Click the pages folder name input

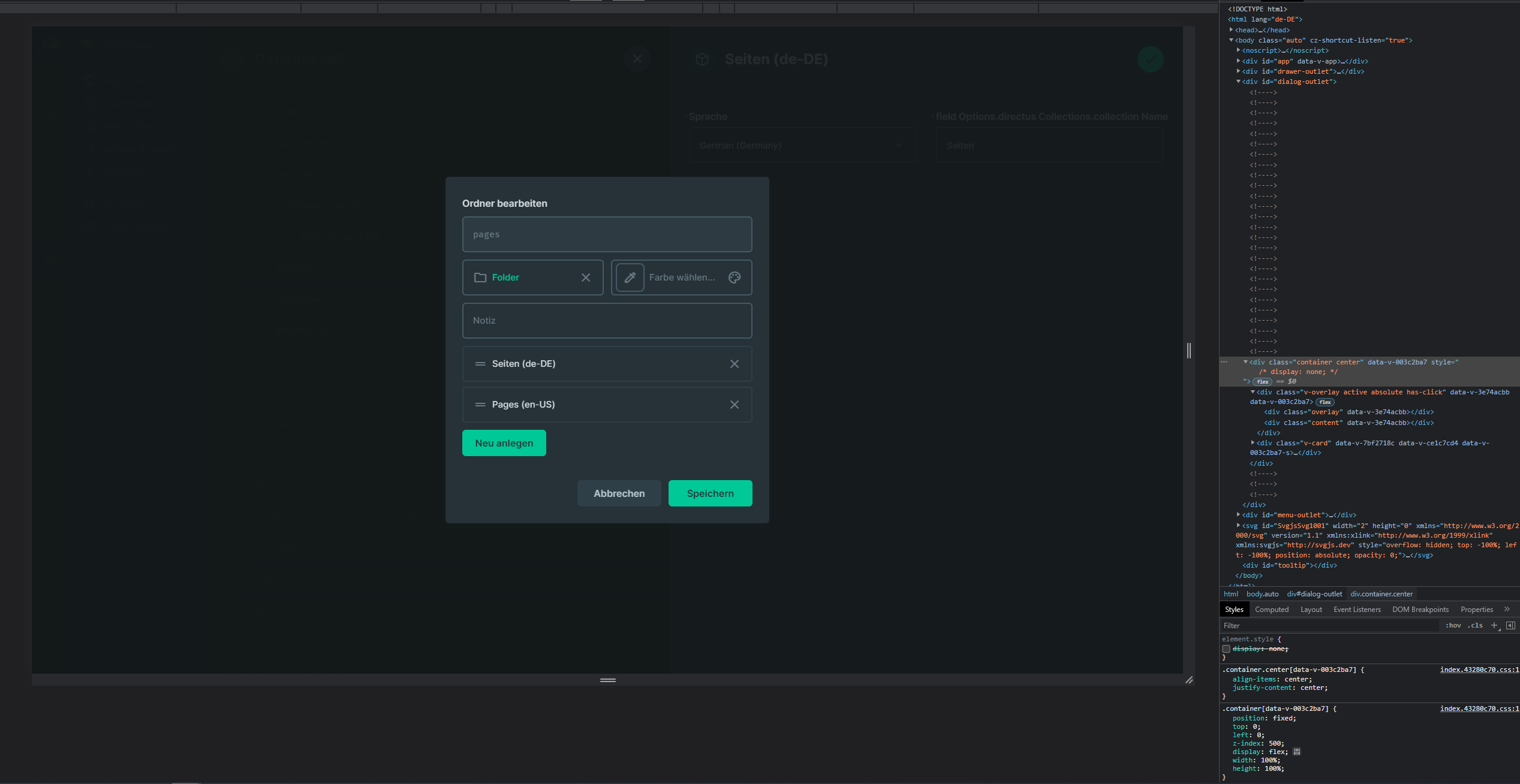pyautogui.click(x=607, y=234)
